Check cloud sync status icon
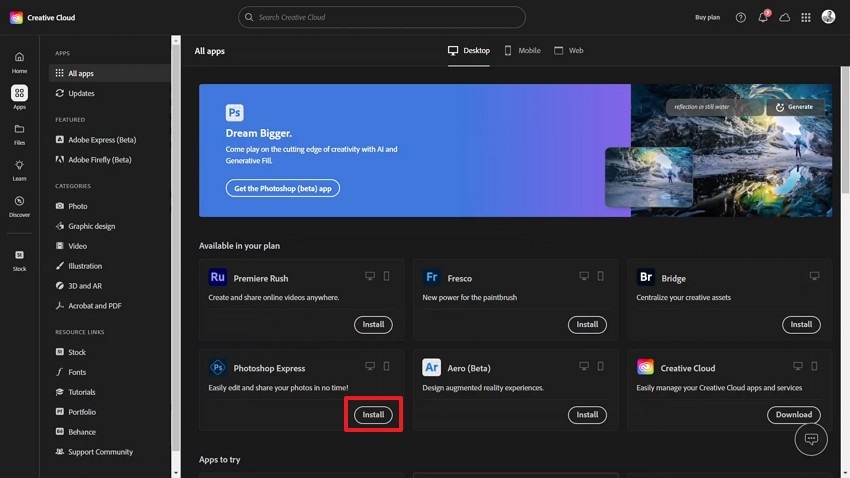Screen dimensions: 850x478 pos(784,17)
